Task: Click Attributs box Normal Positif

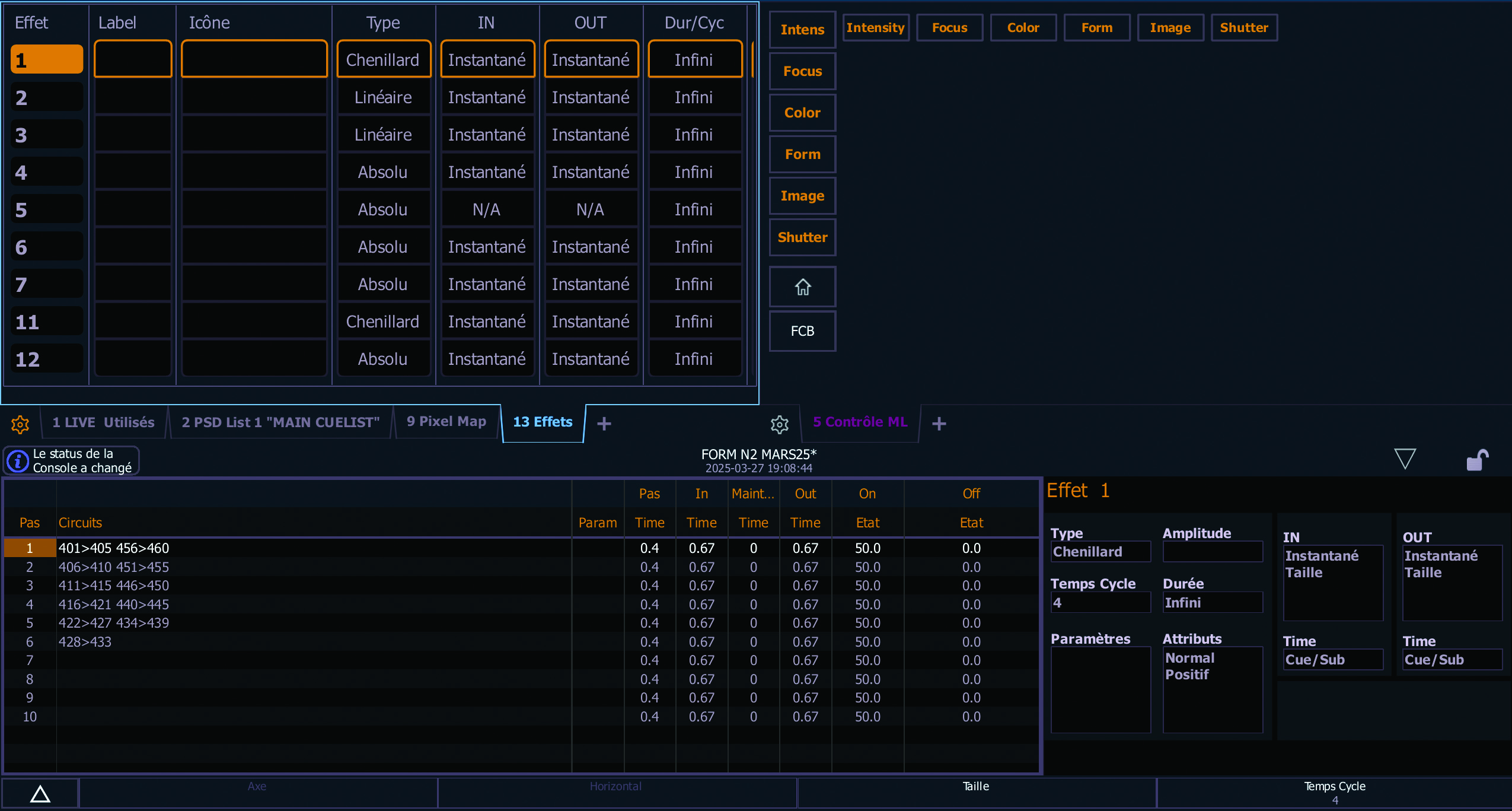Action: tap(1213, 690)
